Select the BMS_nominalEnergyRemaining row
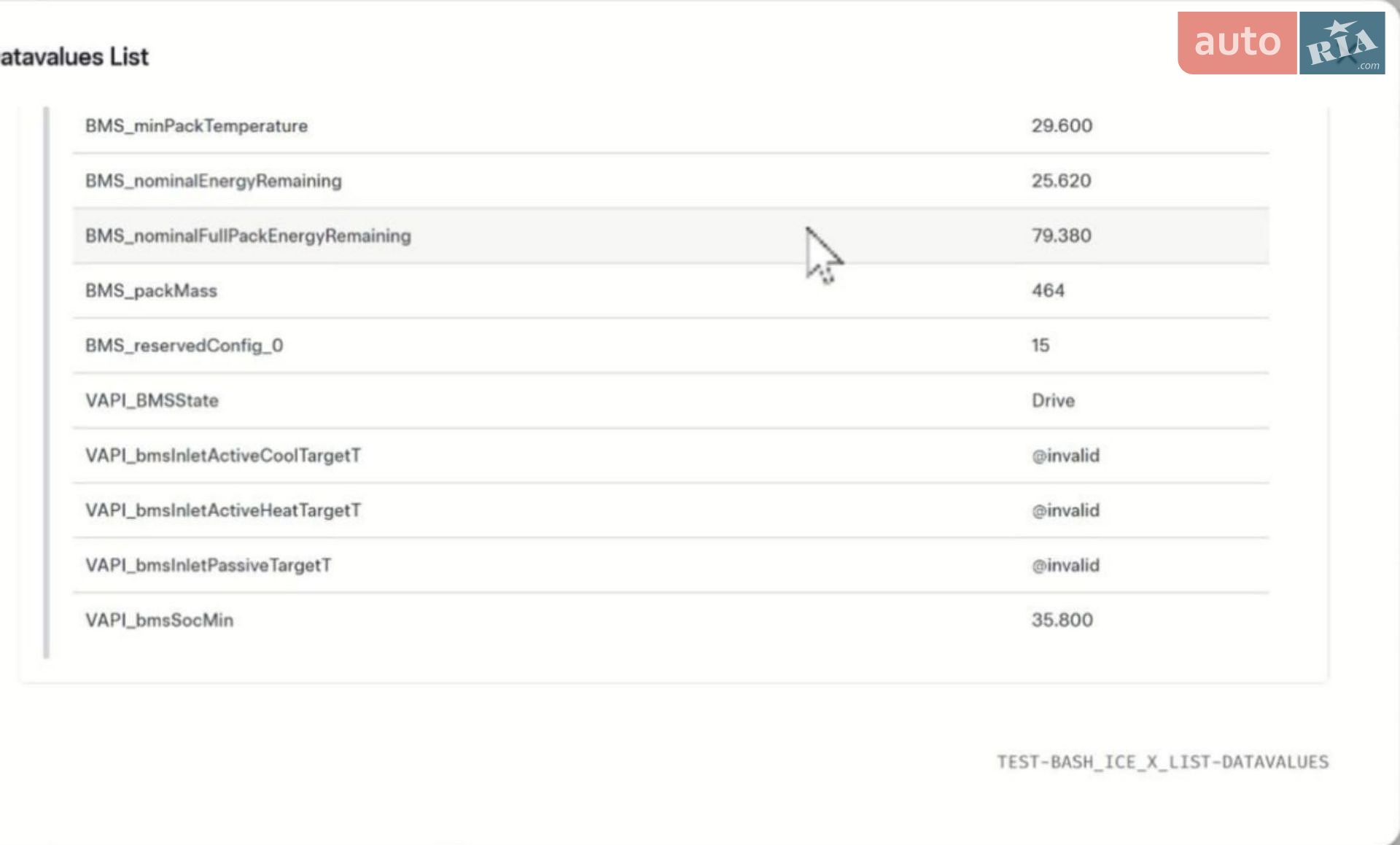 click(671, 181)
